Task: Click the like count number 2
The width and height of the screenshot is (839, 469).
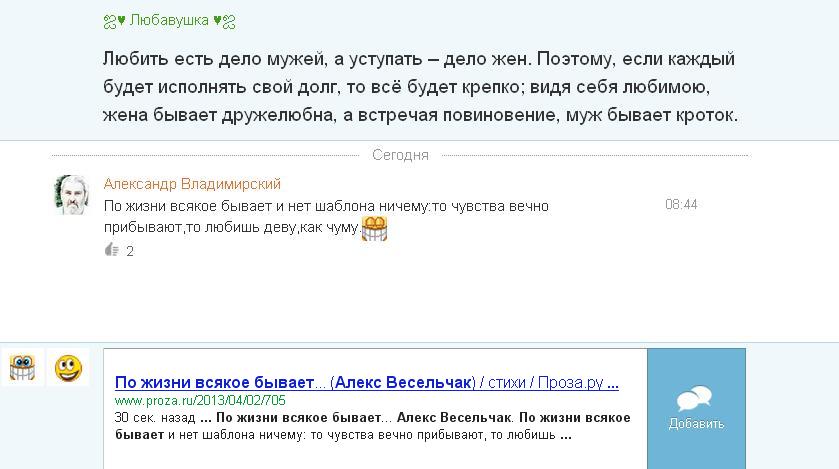Action: [130, 251]
